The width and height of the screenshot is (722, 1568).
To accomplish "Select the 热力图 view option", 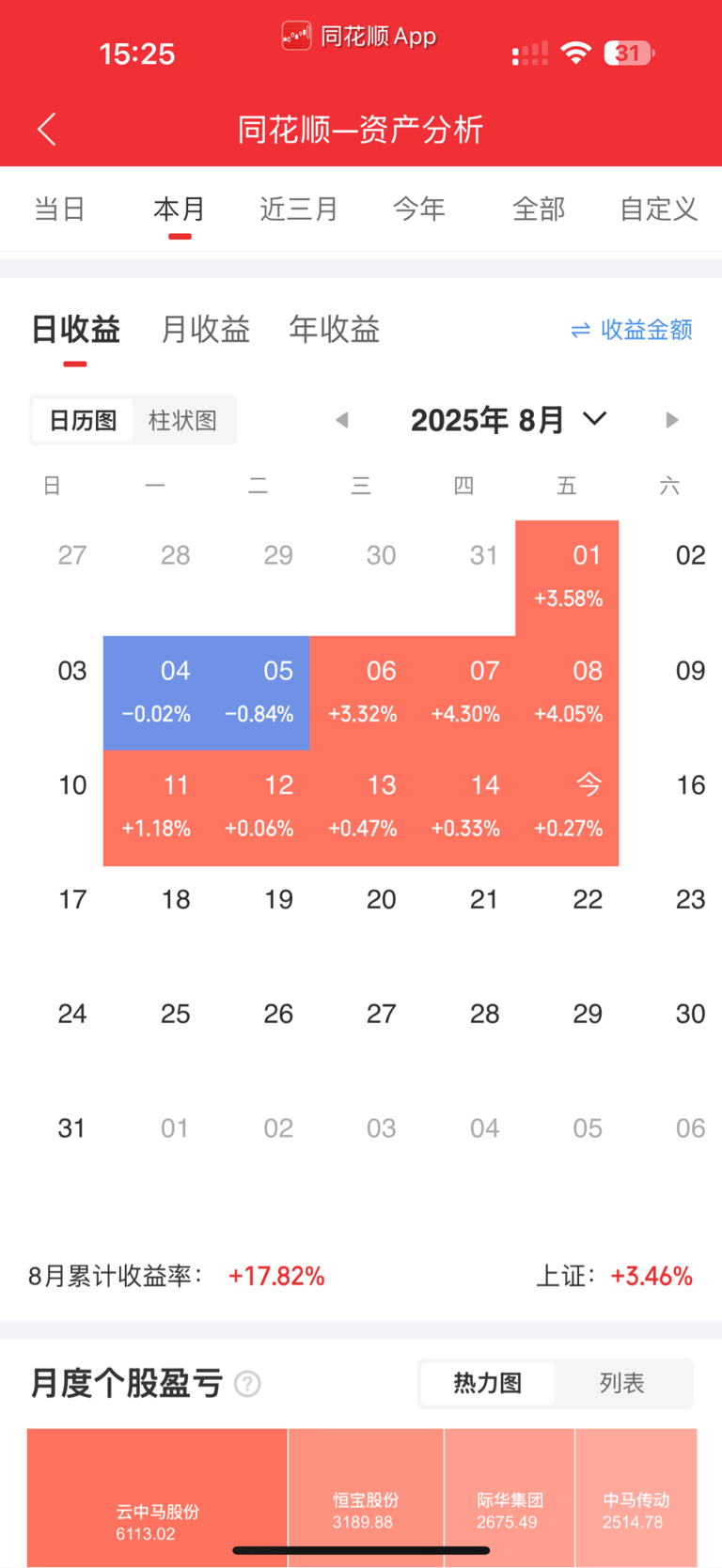I will coord(488,1383).
